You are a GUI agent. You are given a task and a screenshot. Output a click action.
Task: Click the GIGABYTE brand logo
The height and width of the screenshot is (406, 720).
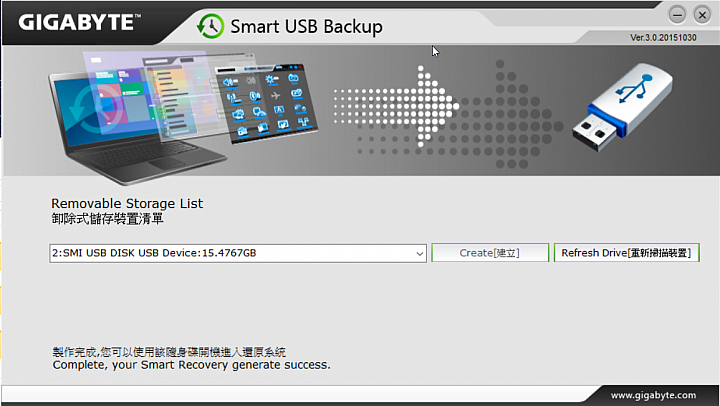pos(79,22)
